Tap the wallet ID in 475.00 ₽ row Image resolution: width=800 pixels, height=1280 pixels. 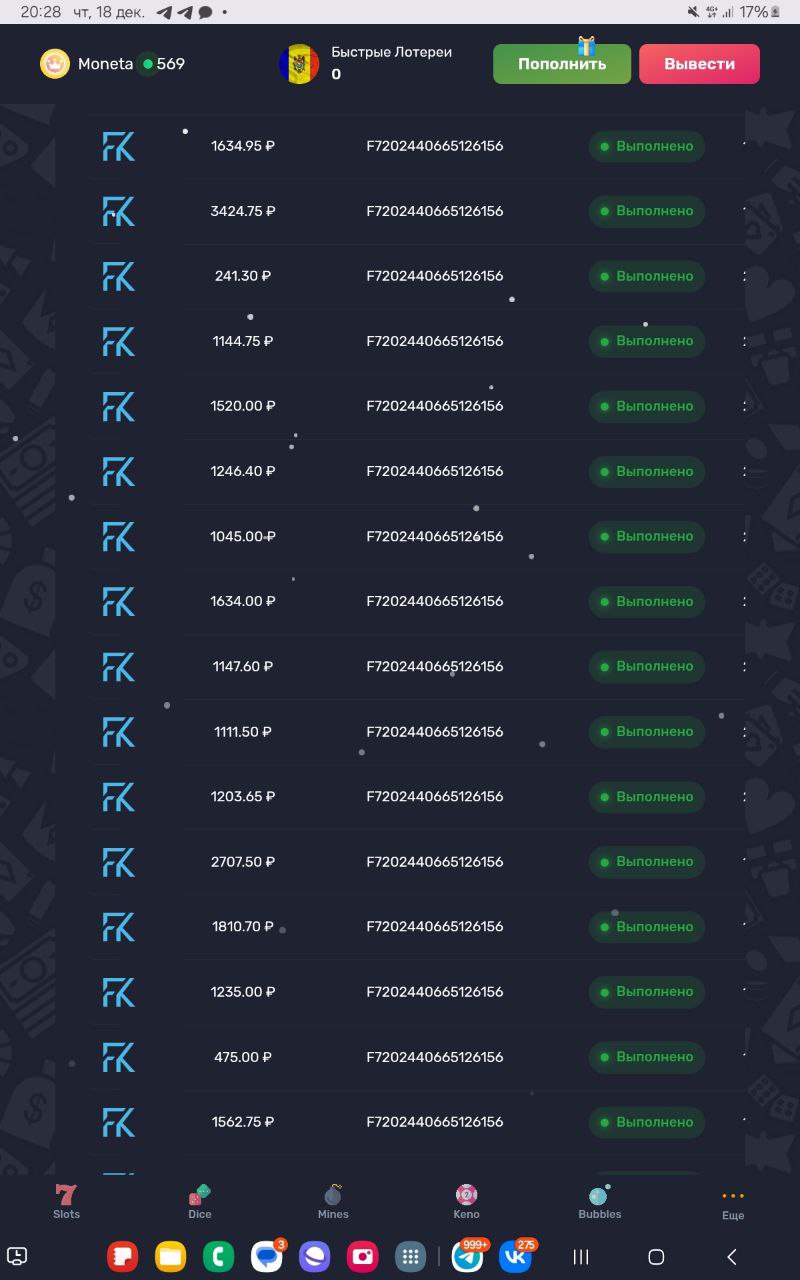coord(435,1057)
